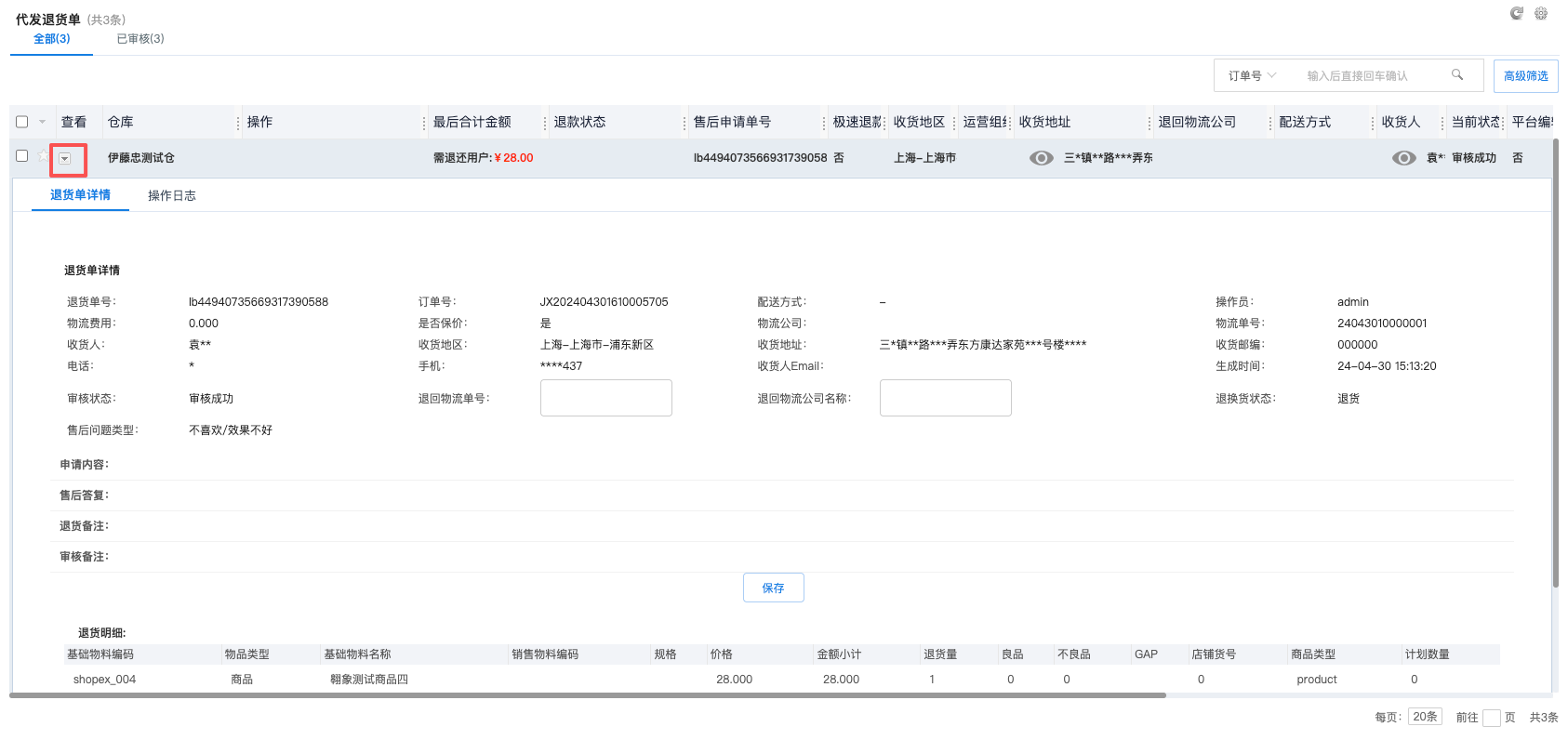Star the 伊藤忠测试仓 row

click(42, 156)
